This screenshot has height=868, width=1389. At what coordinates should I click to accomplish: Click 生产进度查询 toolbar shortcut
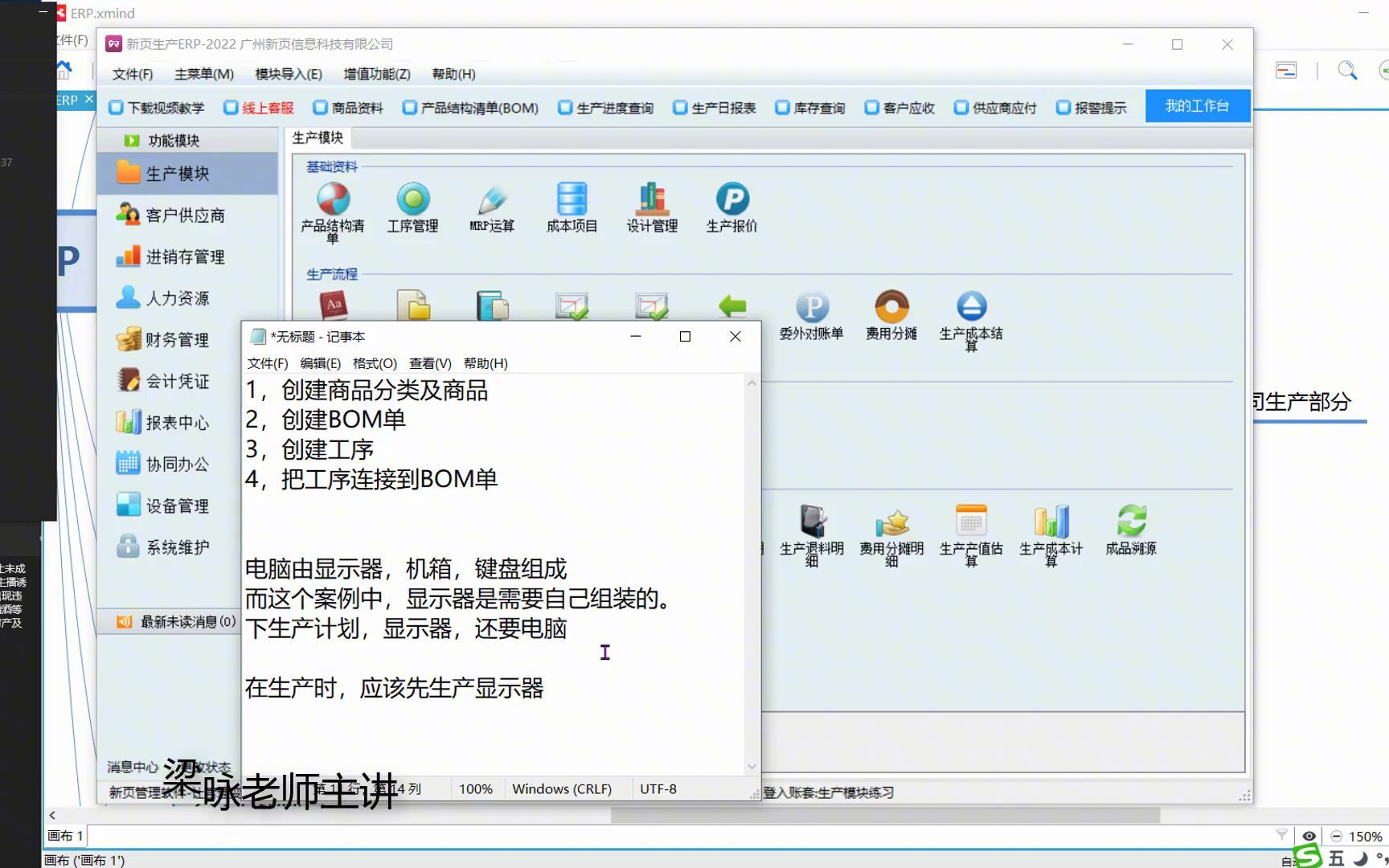click(606, 108)
